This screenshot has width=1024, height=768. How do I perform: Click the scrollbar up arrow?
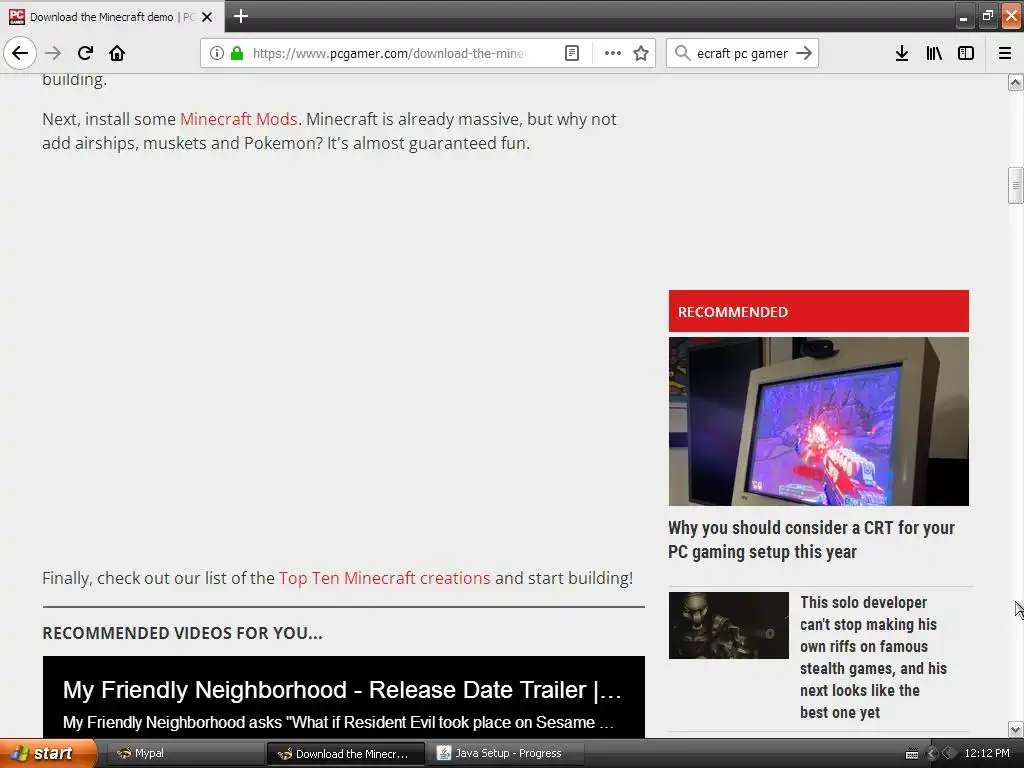click(x=1015, y=82)
